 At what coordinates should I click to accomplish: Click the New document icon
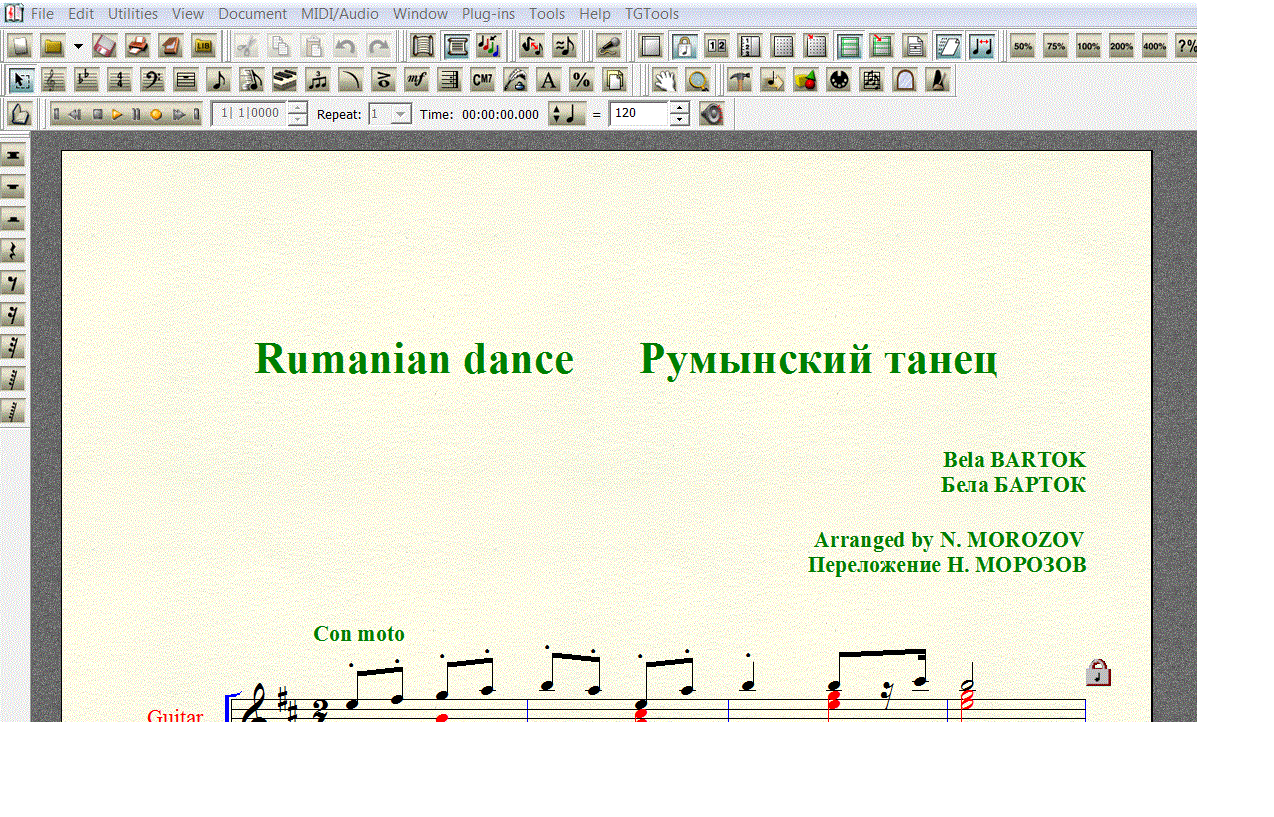coord(20,46)
